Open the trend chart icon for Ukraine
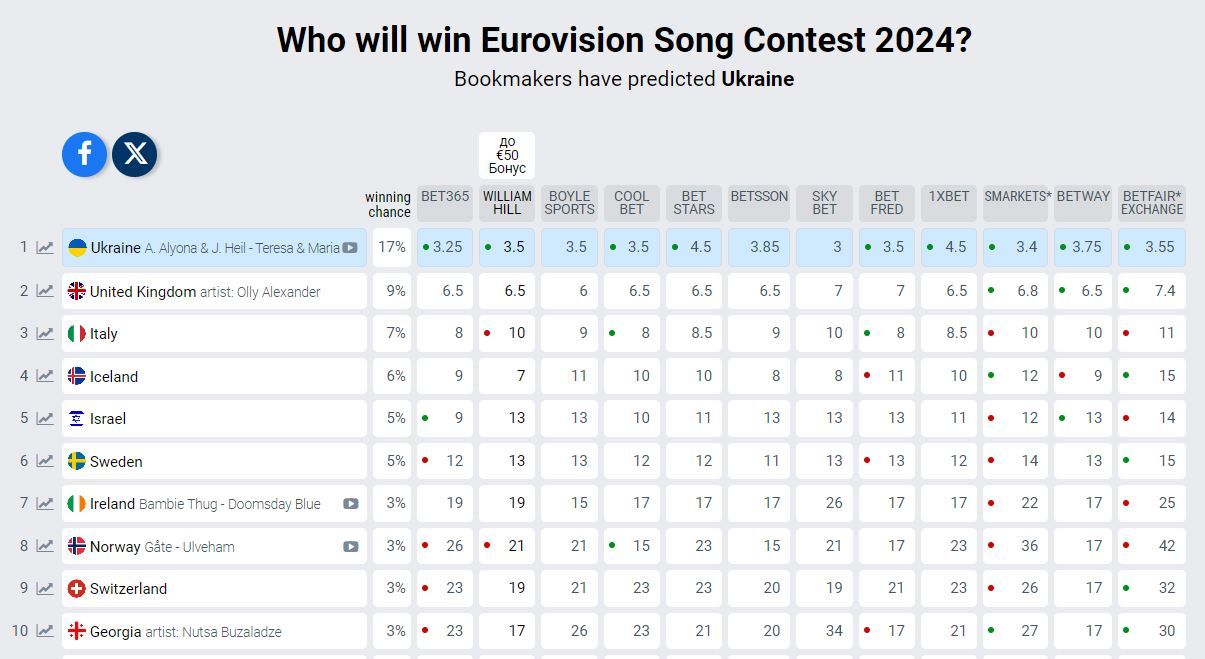The width and height of the screenshot is (1205, 659). click(45, 248)
